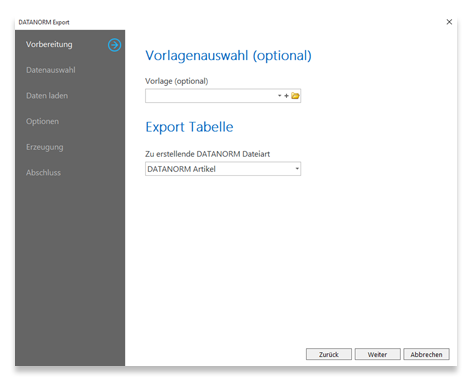Select the Vorbereitung step

click(49, 44)
